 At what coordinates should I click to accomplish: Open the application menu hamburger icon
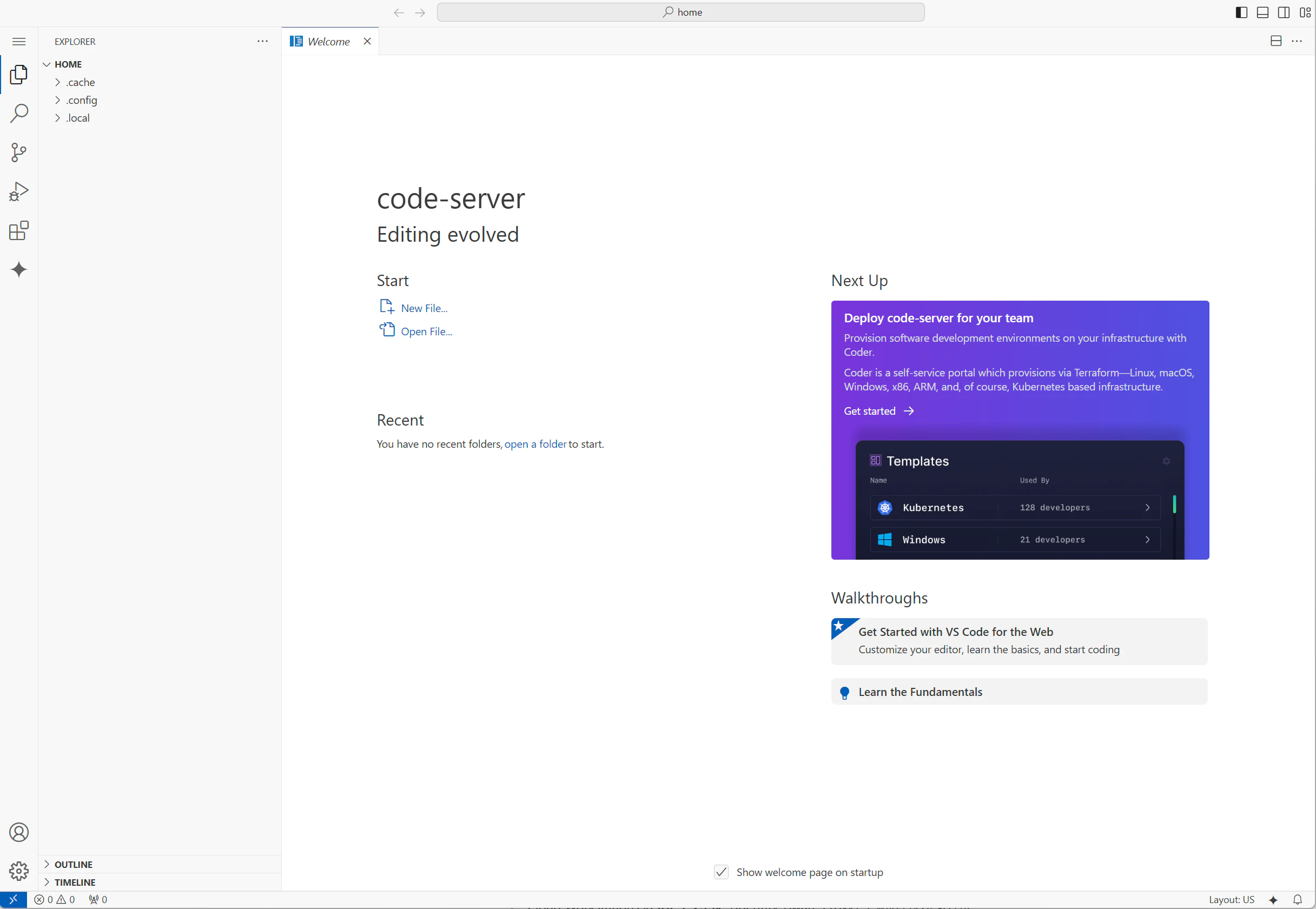tap(19, 42)
